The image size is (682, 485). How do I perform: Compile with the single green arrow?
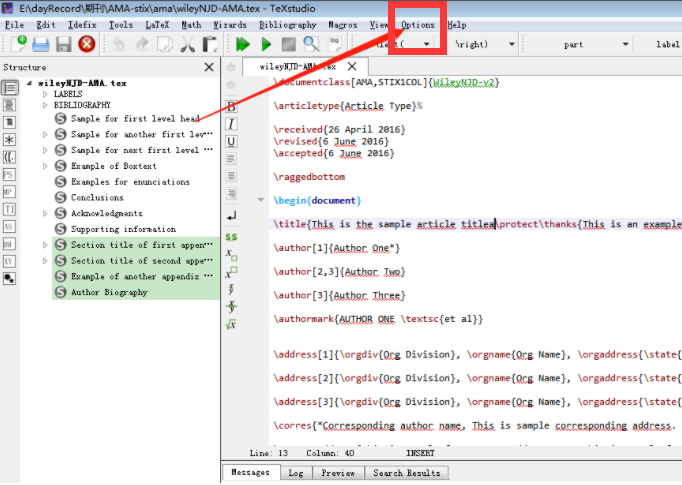tap(266, 44)
